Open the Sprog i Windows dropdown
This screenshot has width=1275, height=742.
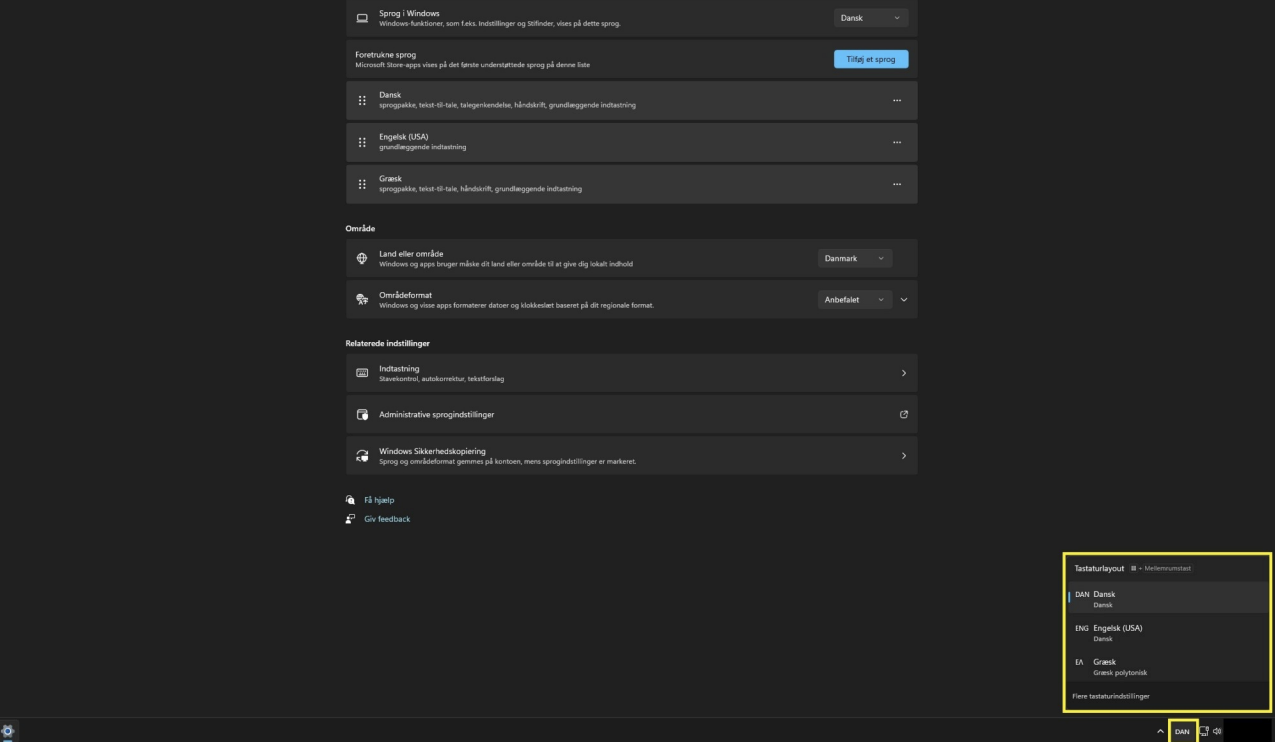point(870,18)
